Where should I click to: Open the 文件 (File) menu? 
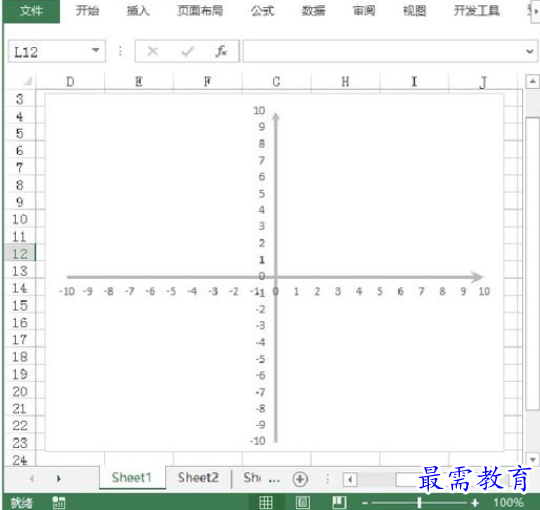coord(31,11)
